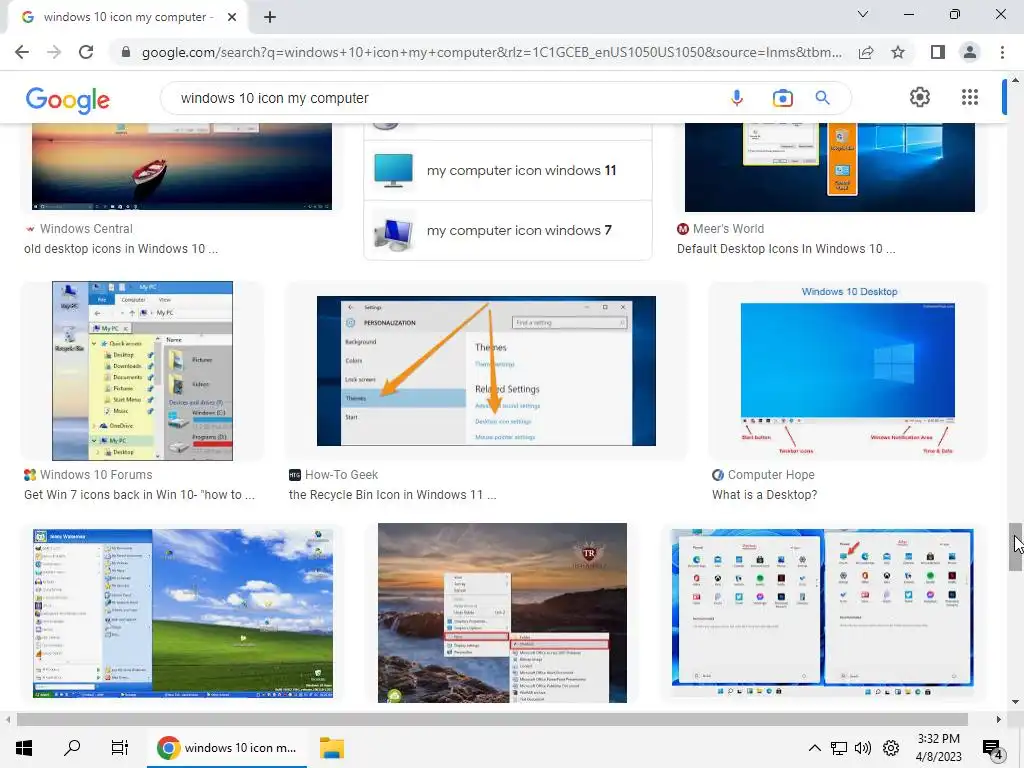Open the notification center with 4 alerts
This screenshot has width=1024, height=768.
click(x=992, y=748)
